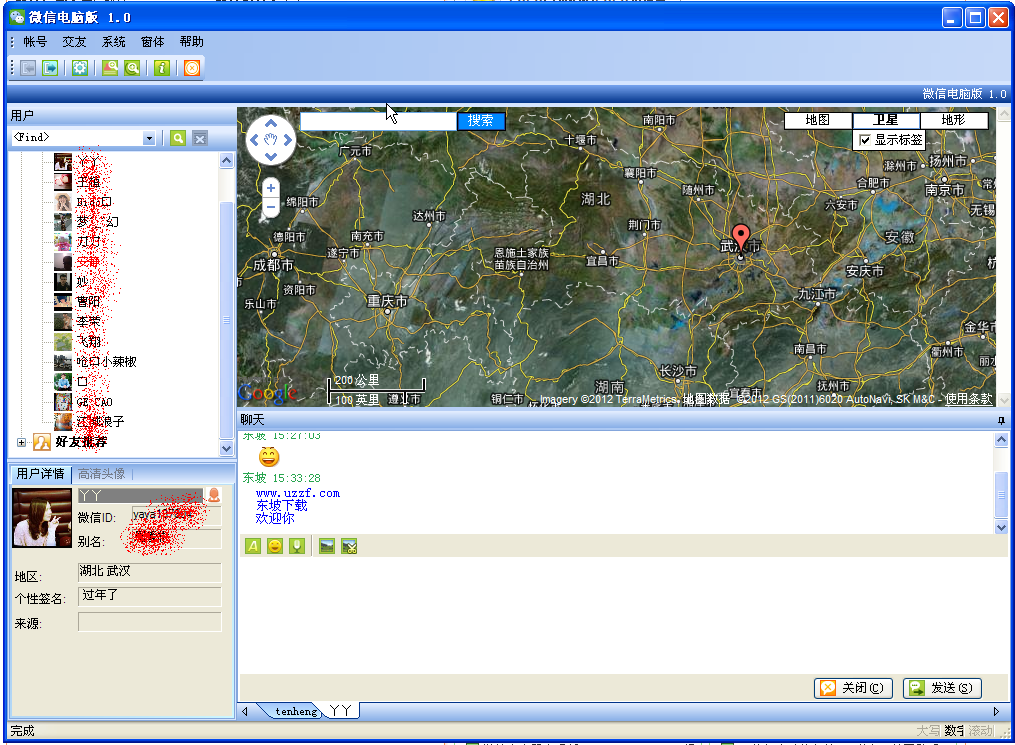This screenshot has height=745, width=1015.
Task: Click the send picture icon in chat toolbar
Action: coord(327,546)
